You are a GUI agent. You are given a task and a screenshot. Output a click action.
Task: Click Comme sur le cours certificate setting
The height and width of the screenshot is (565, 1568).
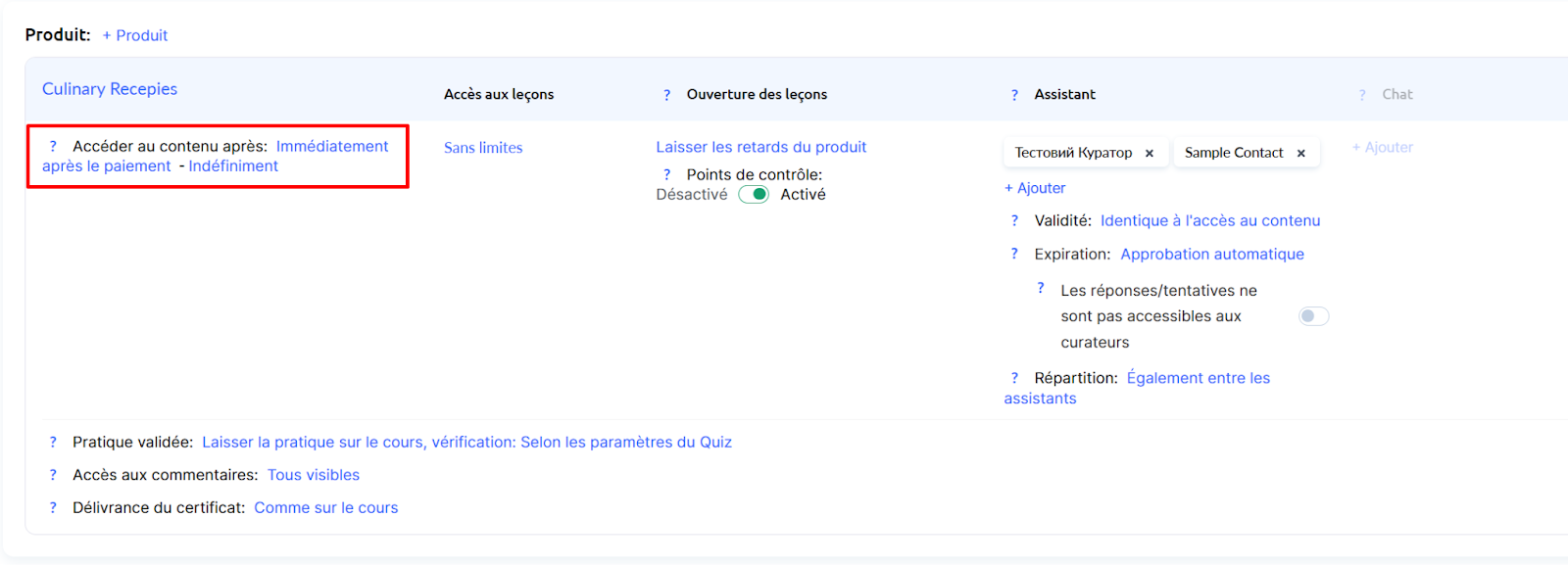pos(325,508)
